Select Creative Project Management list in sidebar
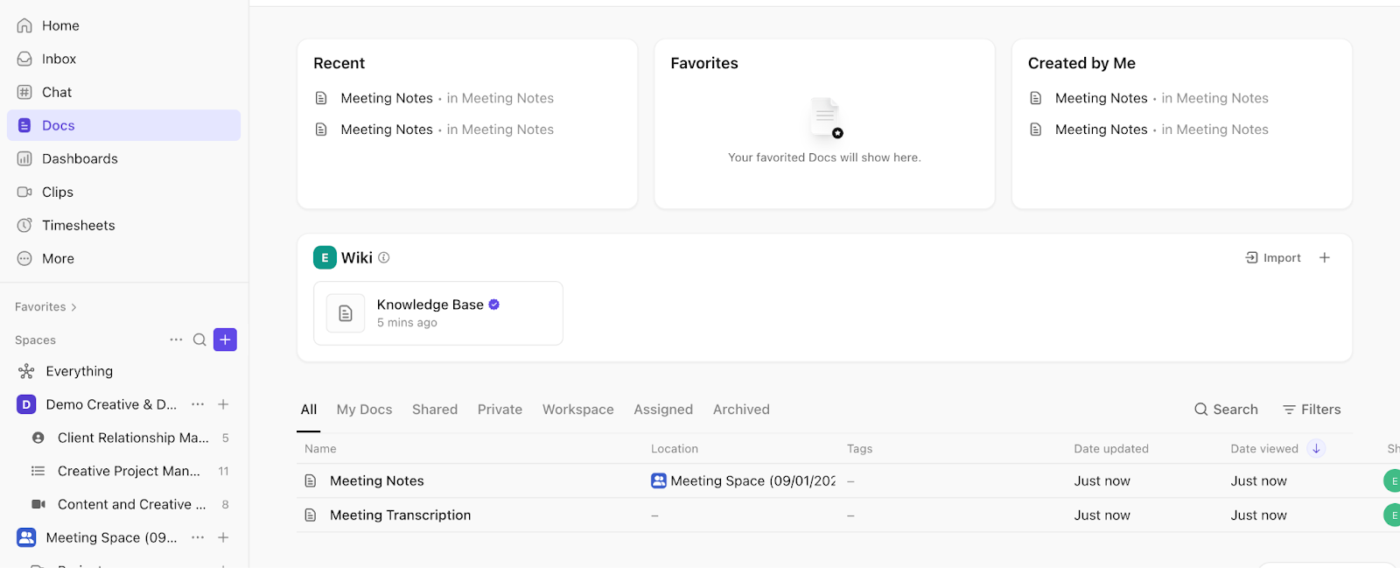 click(x=128, y=471)
